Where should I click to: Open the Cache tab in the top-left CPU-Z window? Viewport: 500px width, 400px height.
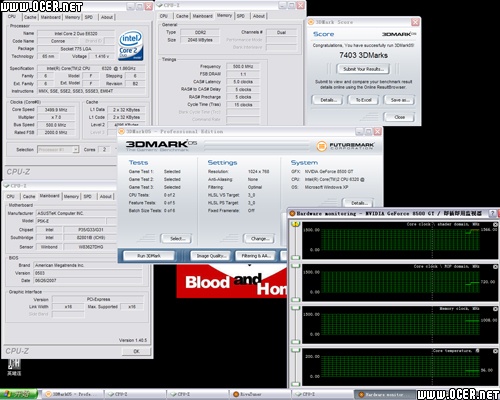click(30, 17)
